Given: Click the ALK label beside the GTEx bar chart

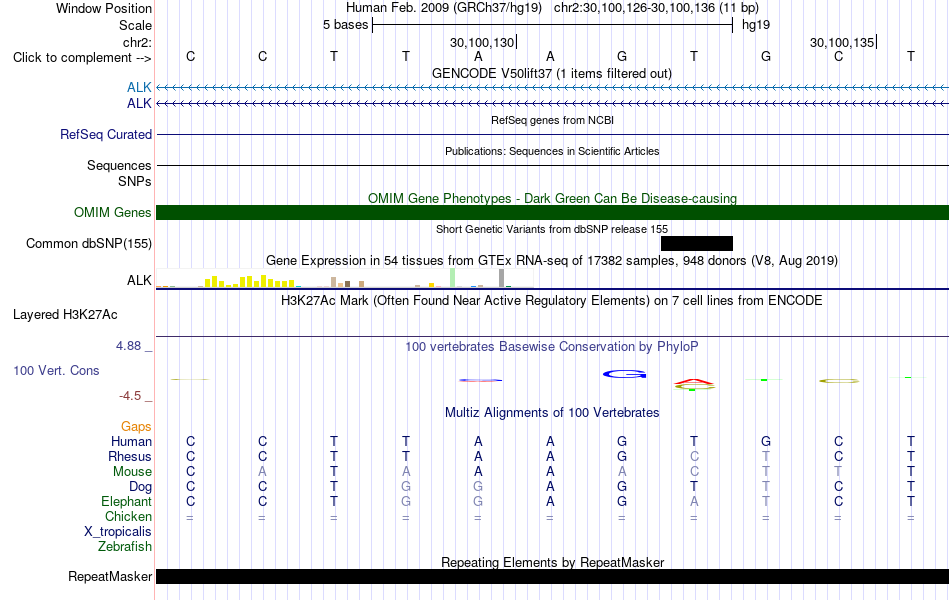Looking at the screenshot, I should pos(139,280).
